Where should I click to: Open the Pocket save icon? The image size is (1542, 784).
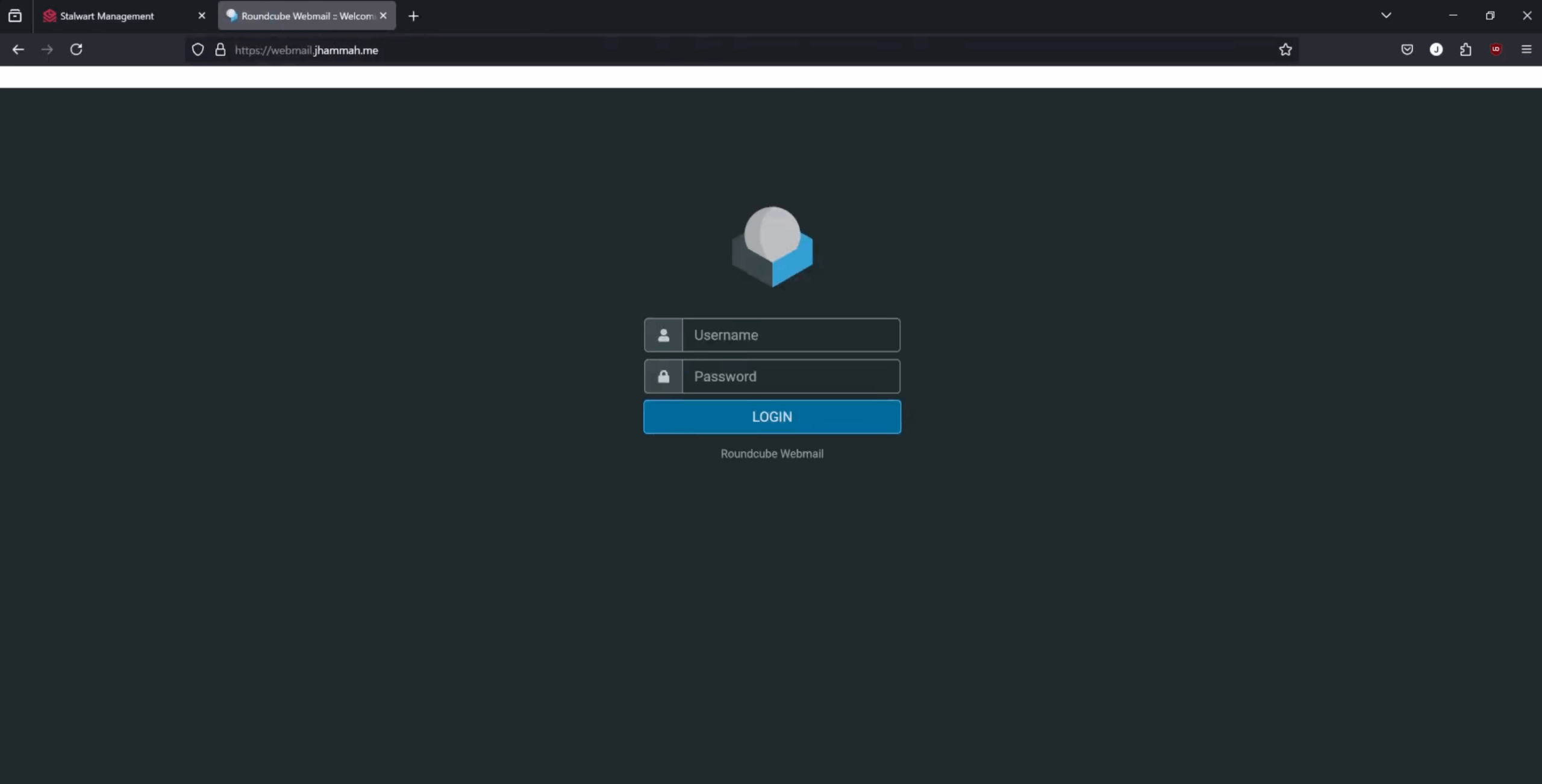(x=1407, y=49)
